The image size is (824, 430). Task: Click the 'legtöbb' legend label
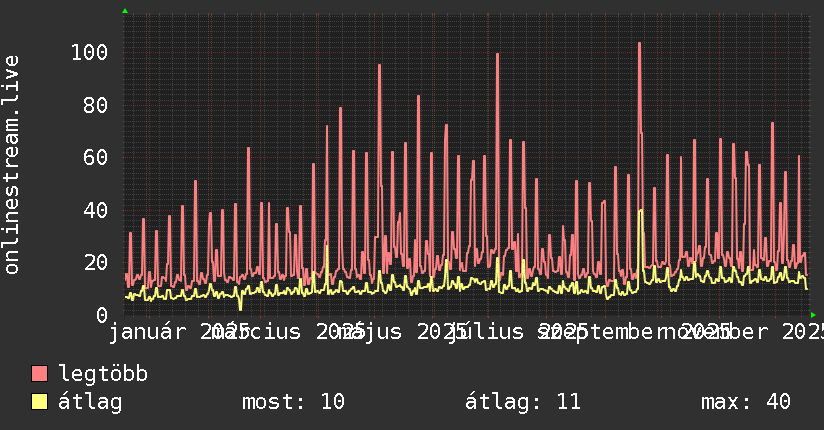[103, 374]
